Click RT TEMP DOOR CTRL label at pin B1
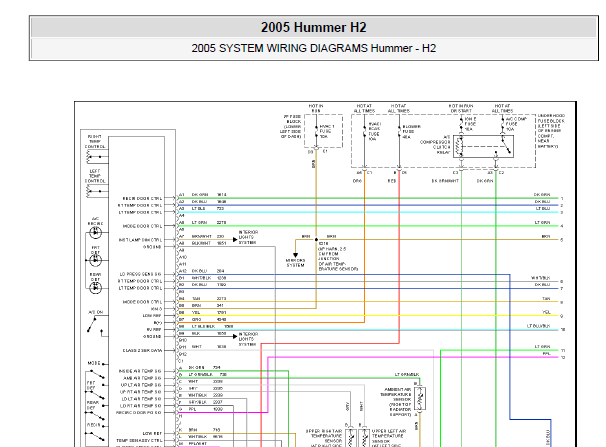Screen dimensions: 606x447 [140, 281]
